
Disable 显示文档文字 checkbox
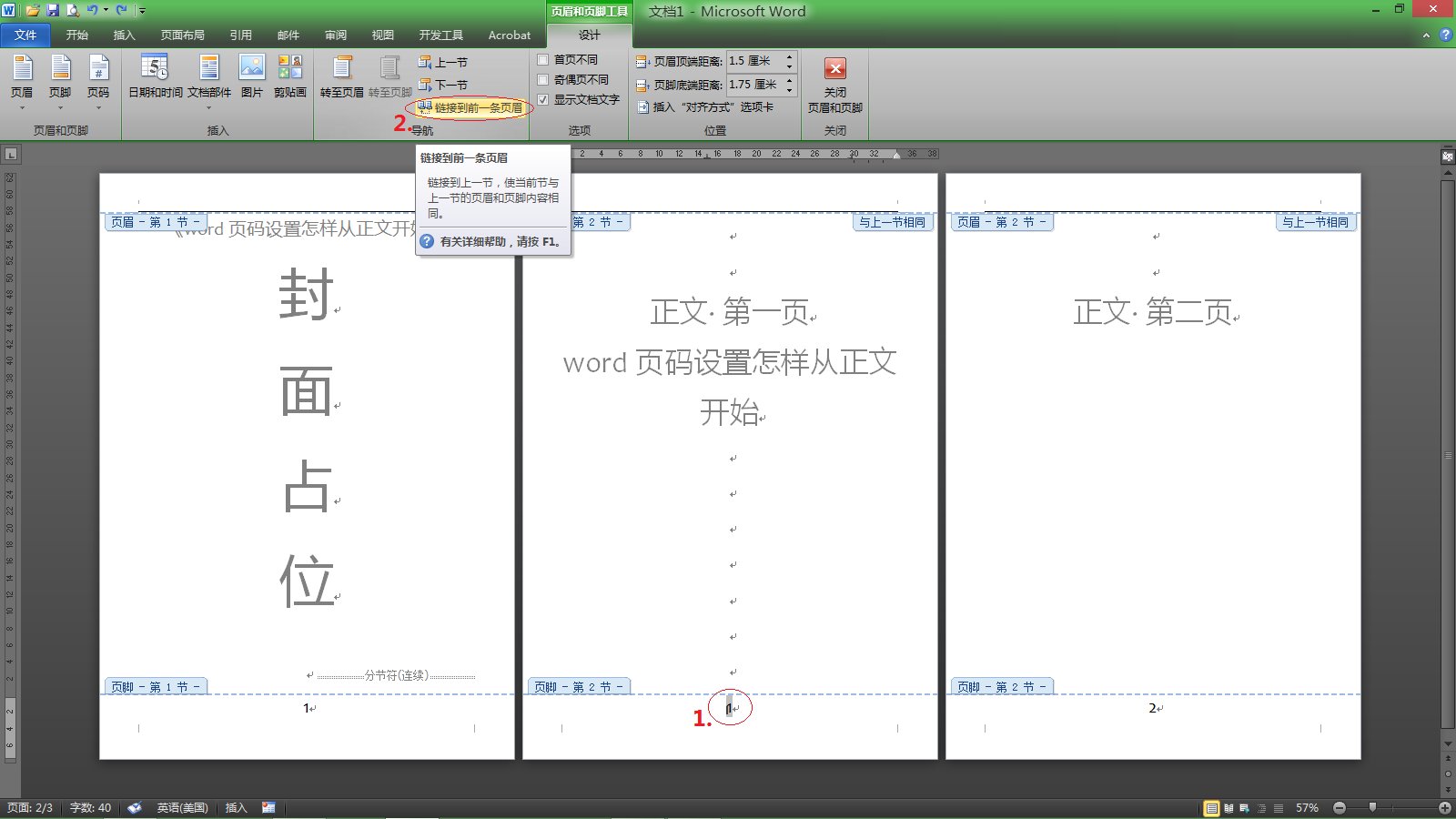pyautogui.click(x=543, y=100)
